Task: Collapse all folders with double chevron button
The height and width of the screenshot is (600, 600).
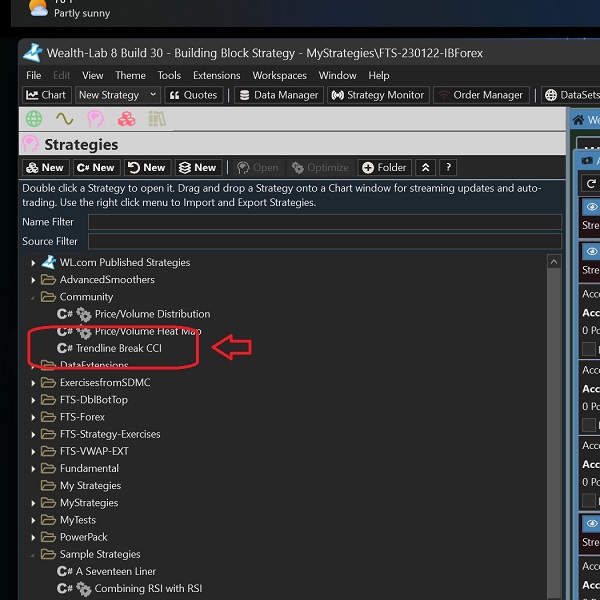Action: coord(426,168)
